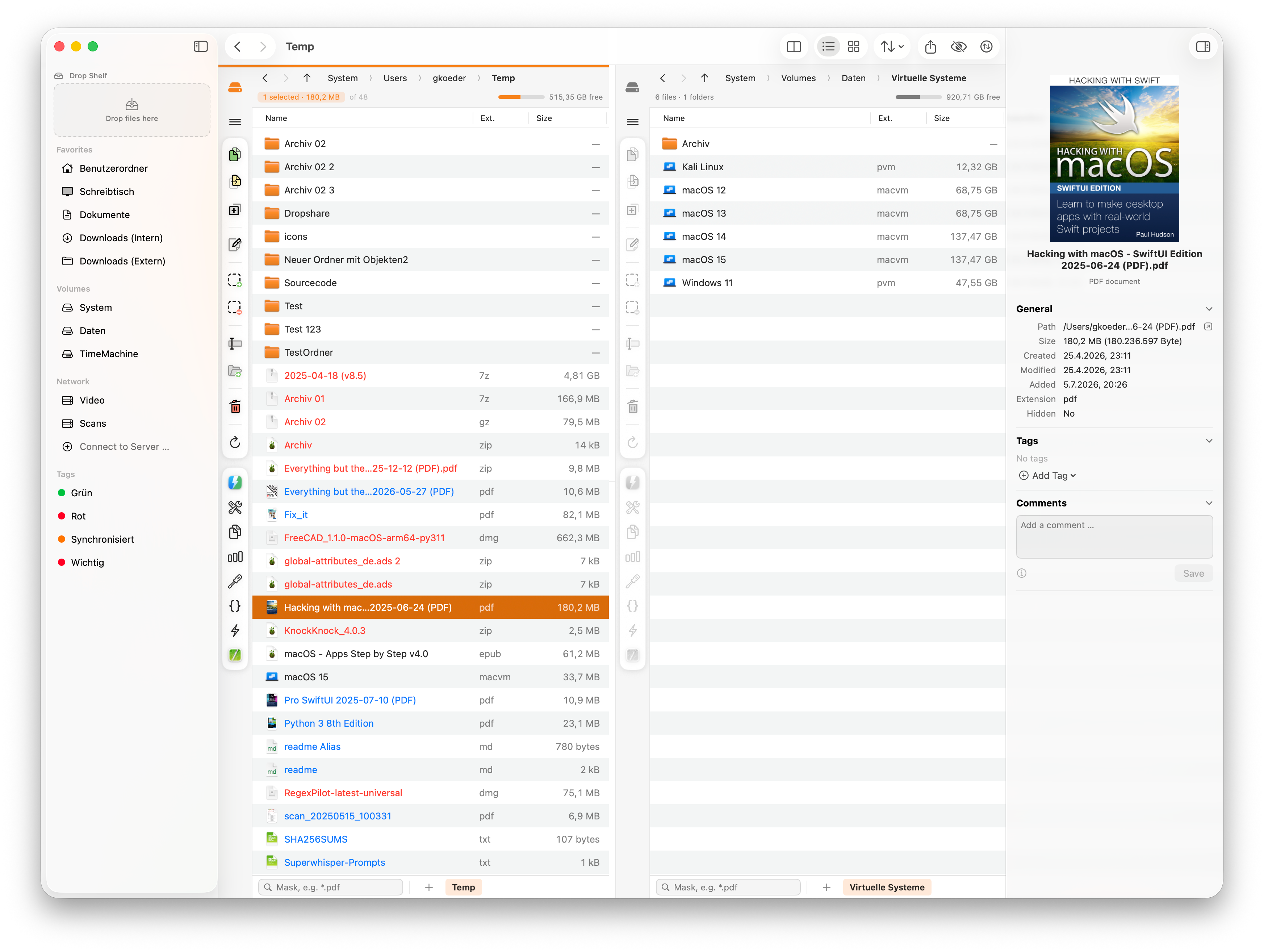Open the Add Tag dropdown

(x=1047, y=475)
